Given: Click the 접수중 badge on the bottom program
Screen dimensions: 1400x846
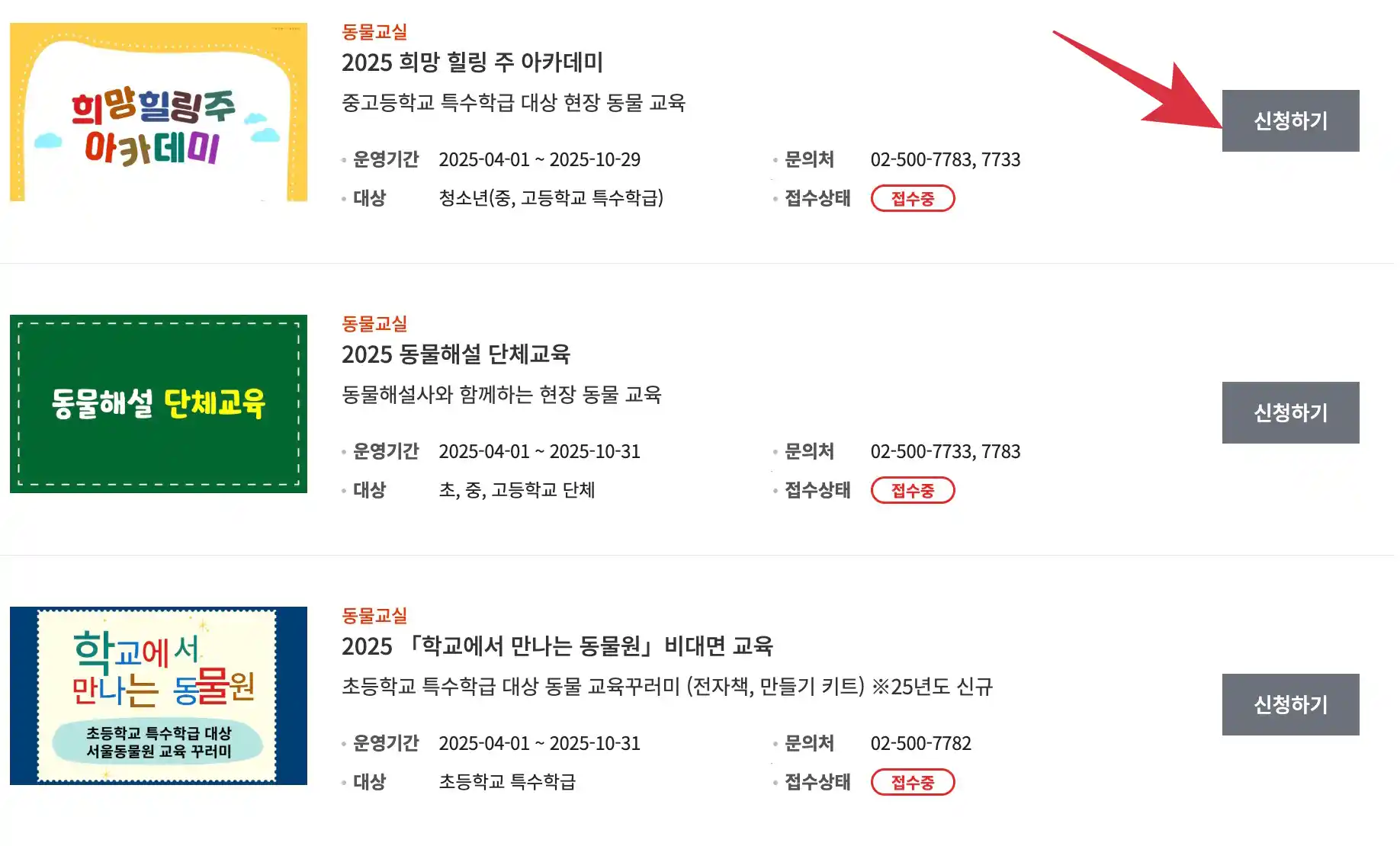Looking at the screenshot, I should tap(913, 782).
